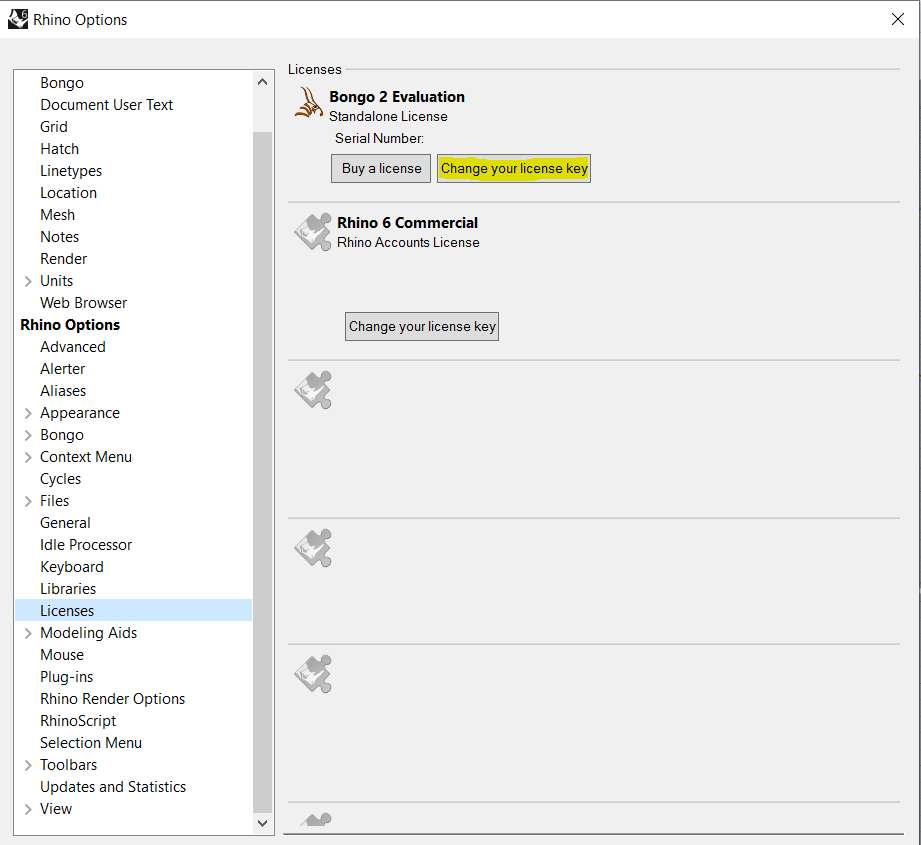
Task: Open the Notes page
Action: [x=59, y=237]
